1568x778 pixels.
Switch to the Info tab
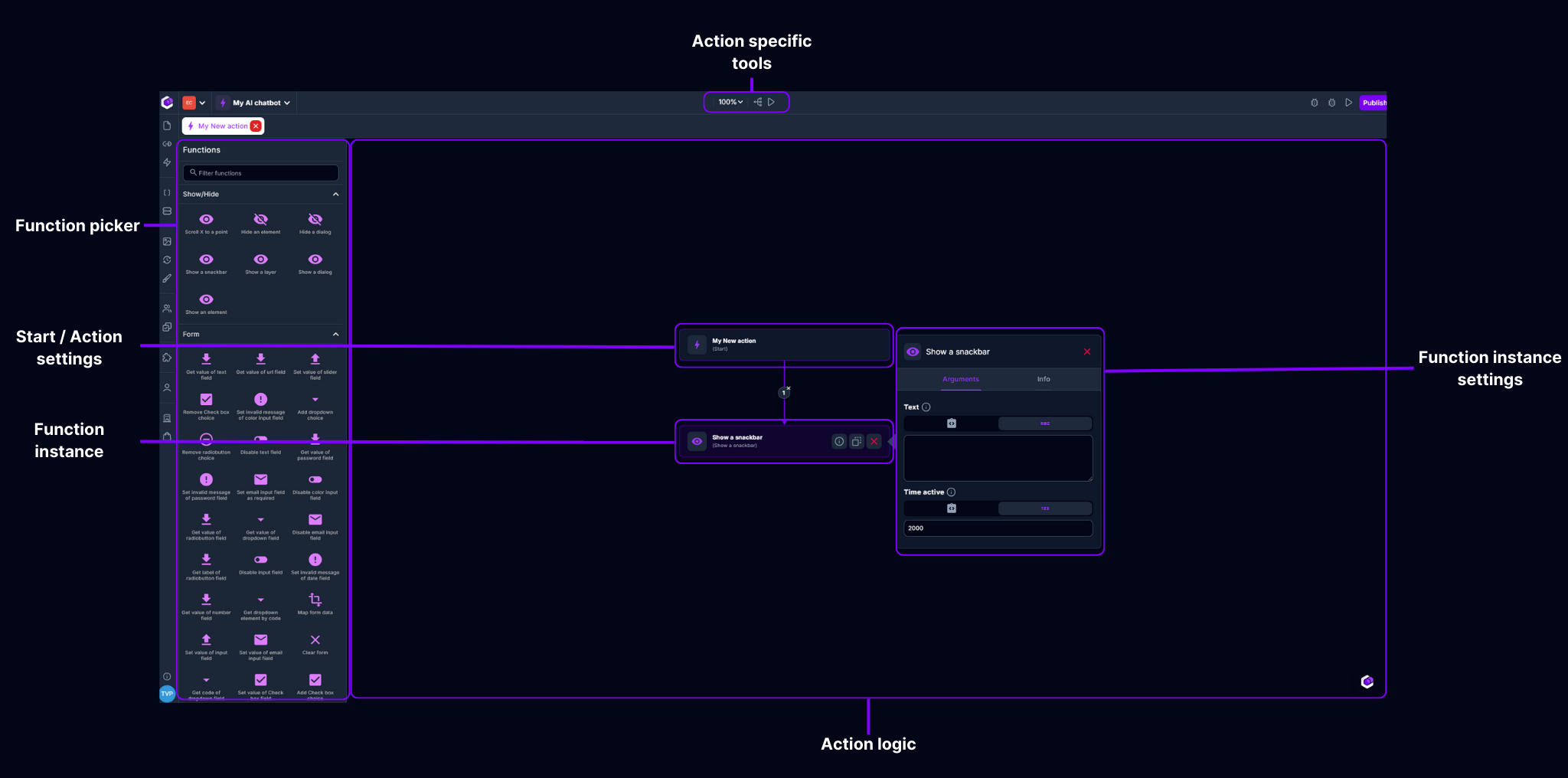coord(1043,379)
